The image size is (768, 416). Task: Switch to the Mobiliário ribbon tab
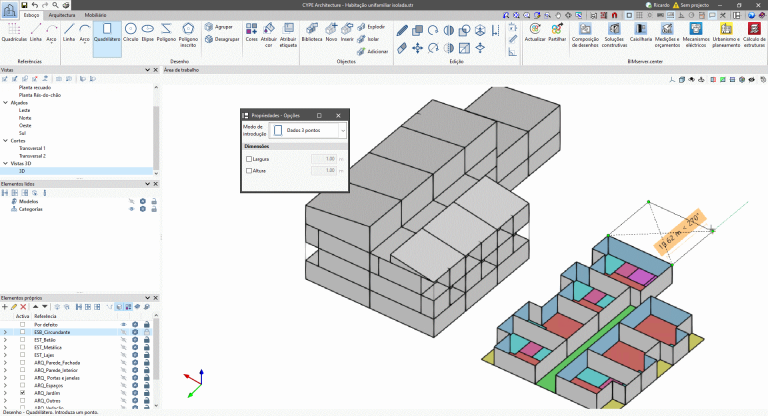pos(96,15)
